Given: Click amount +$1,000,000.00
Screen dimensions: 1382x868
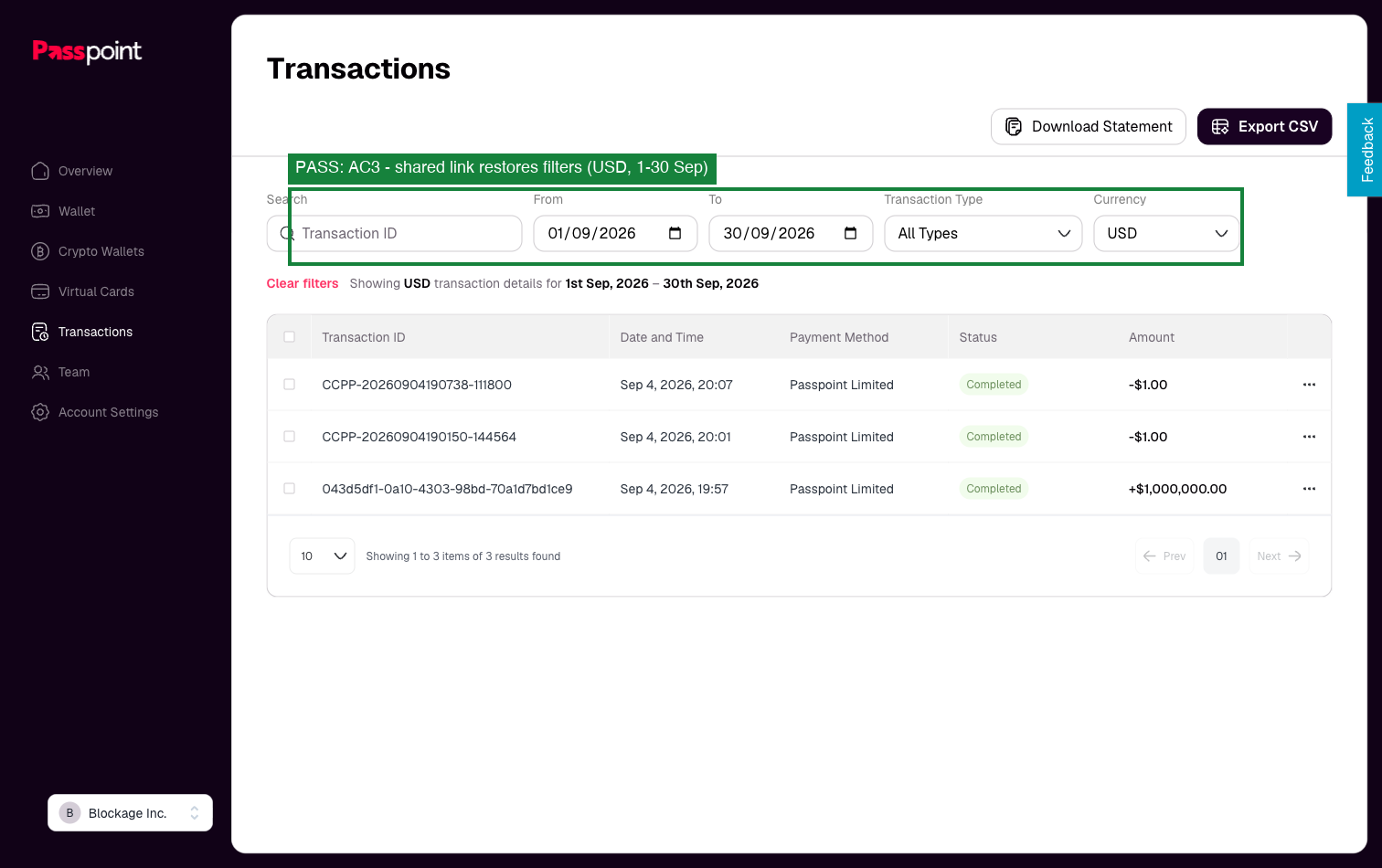Looking at the screenshot, I should tap(1177, 489).
